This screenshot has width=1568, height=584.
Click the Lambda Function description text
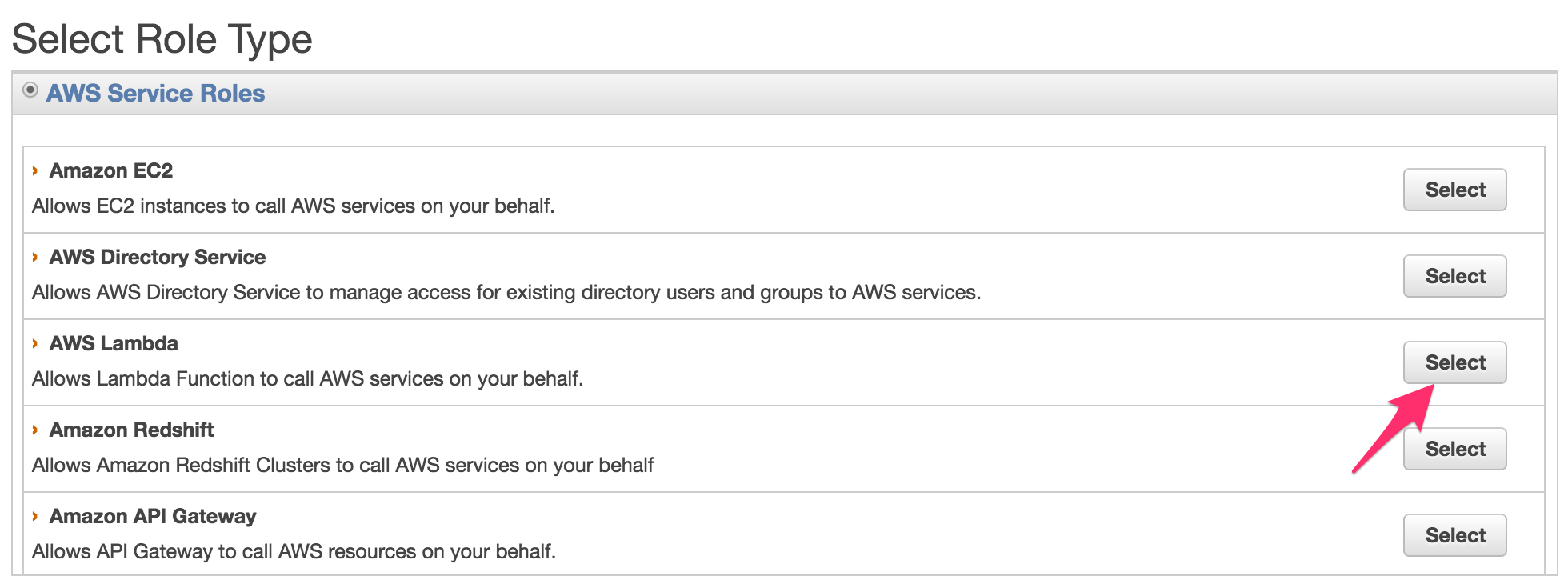coord(307,379)
